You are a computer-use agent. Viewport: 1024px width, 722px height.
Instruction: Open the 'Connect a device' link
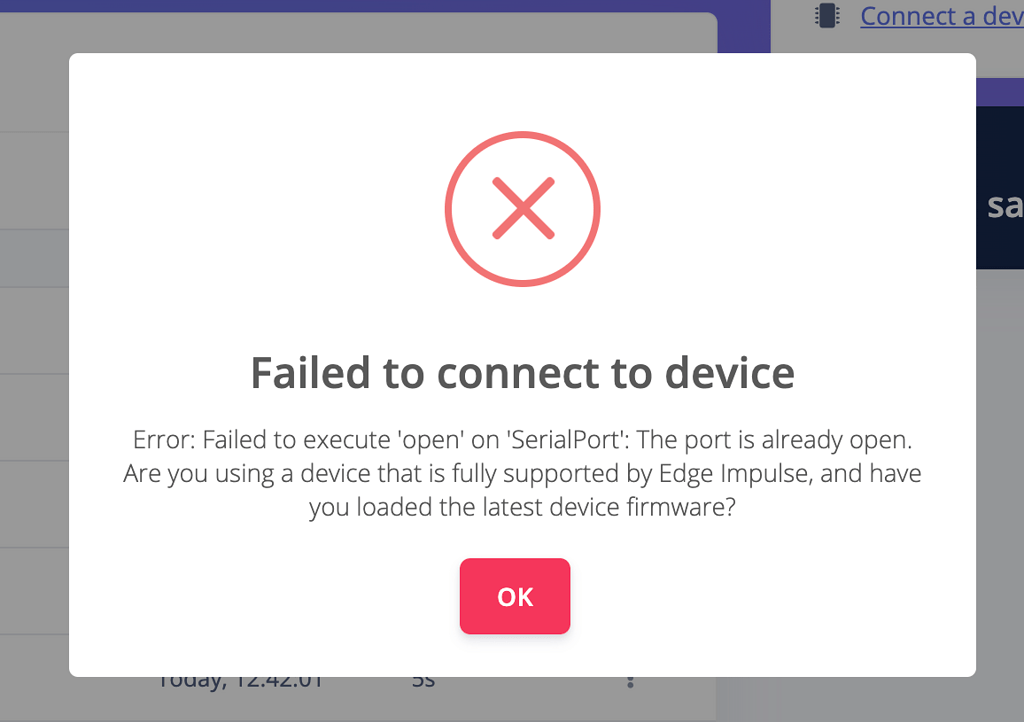click(x=940, y=16)
